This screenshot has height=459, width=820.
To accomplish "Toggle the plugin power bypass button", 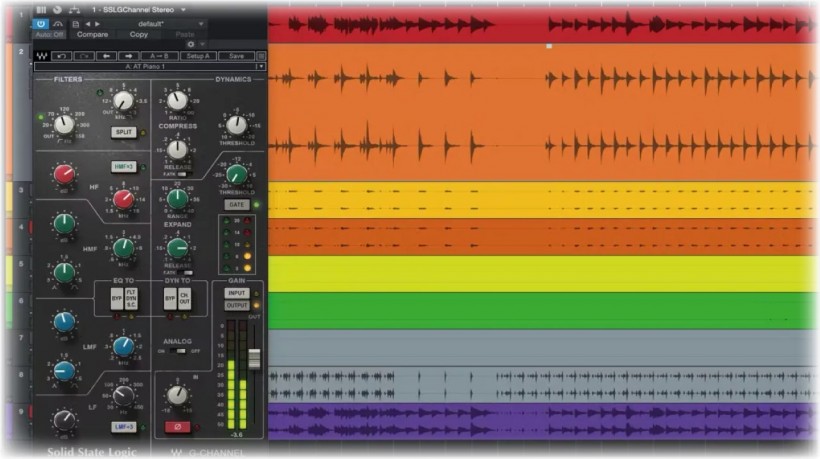I will (x=41, y=24).
